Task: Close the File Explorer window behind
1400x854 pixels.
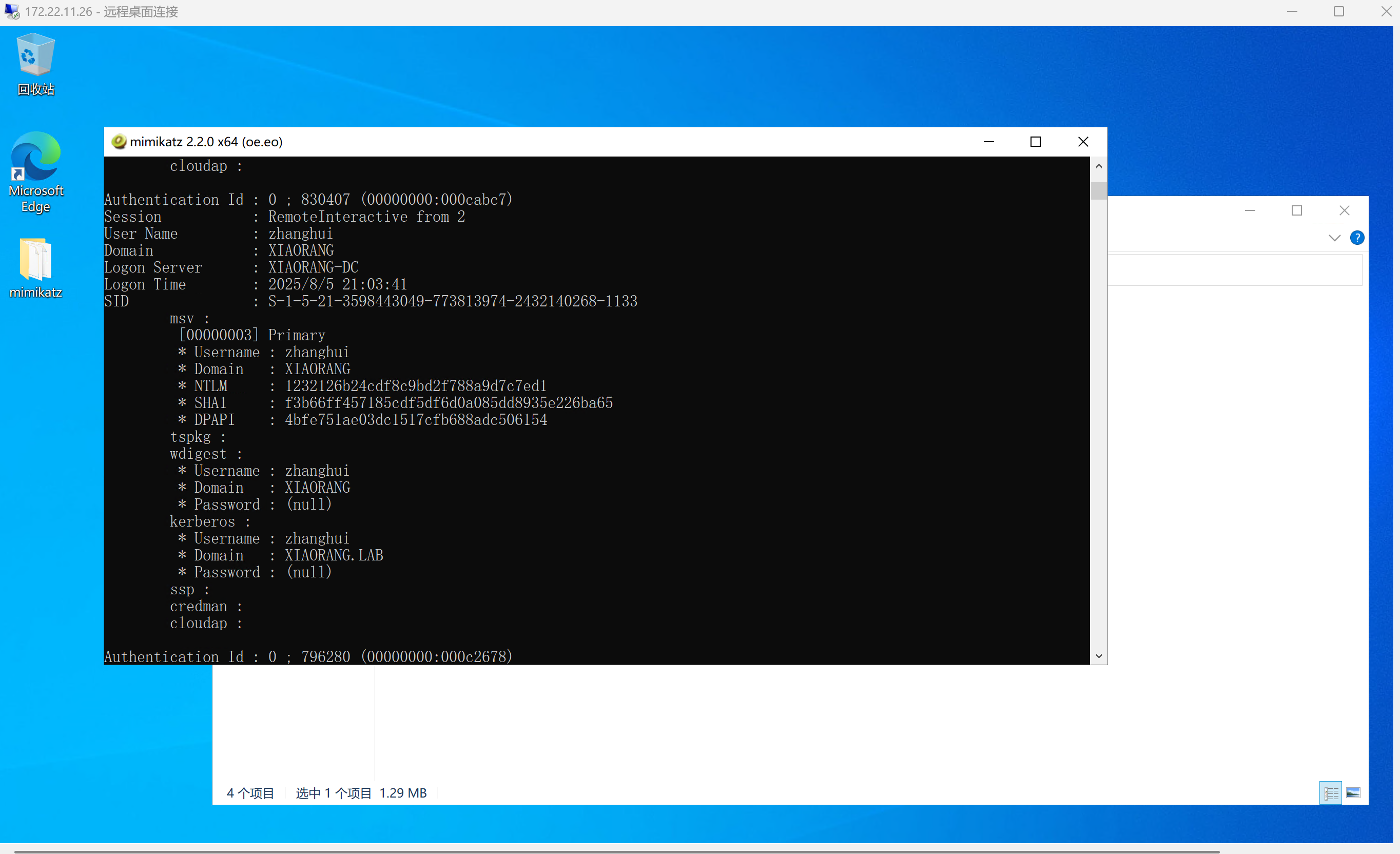Action: (1344, 210)
